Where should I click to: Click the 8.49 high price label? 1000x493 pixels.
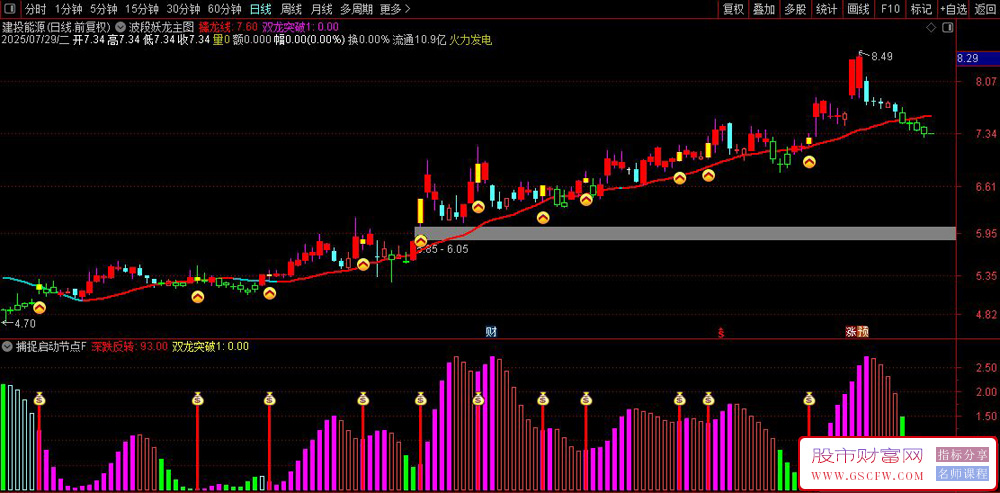pyautogui.click(x=882, y=56)
